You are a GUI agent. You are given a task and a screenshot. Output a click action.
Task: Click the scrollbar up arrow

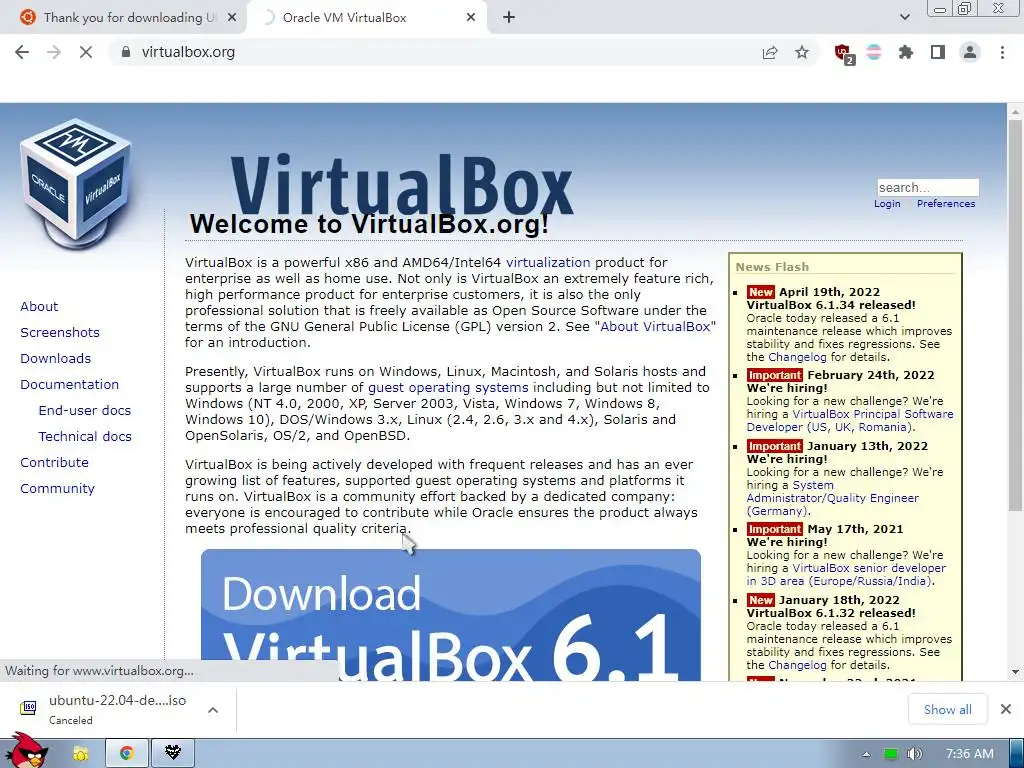[x=1015, y=112]
